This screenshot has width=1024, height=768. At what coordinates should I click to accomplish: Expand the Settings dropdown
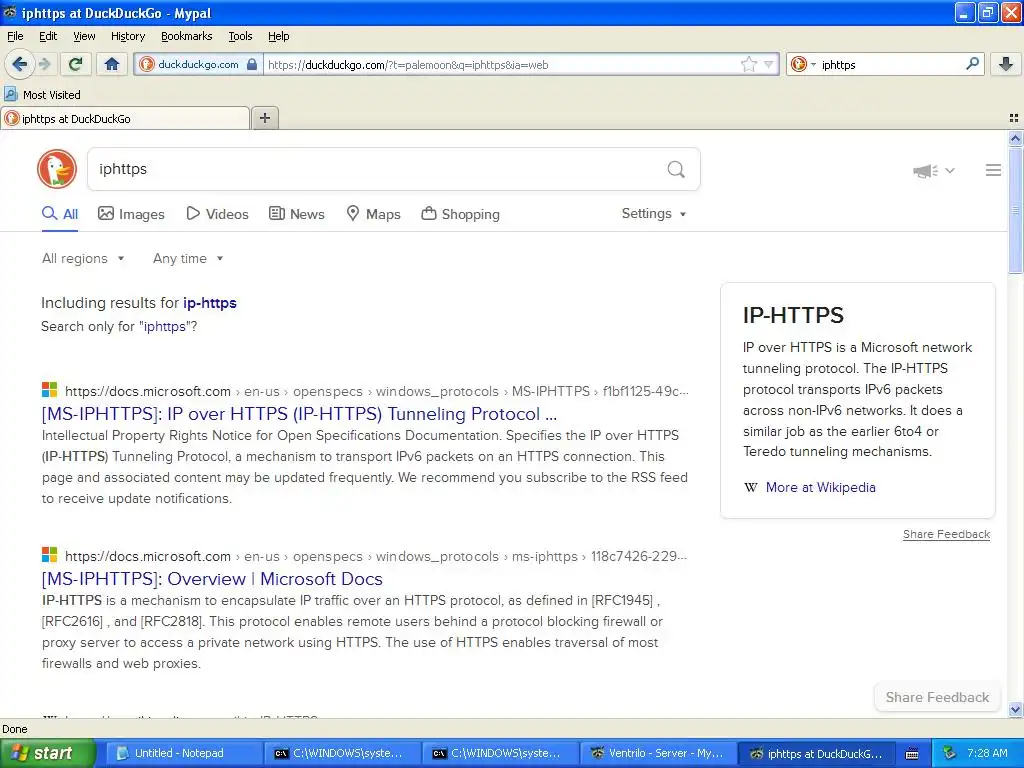click(x=654, y=214)
